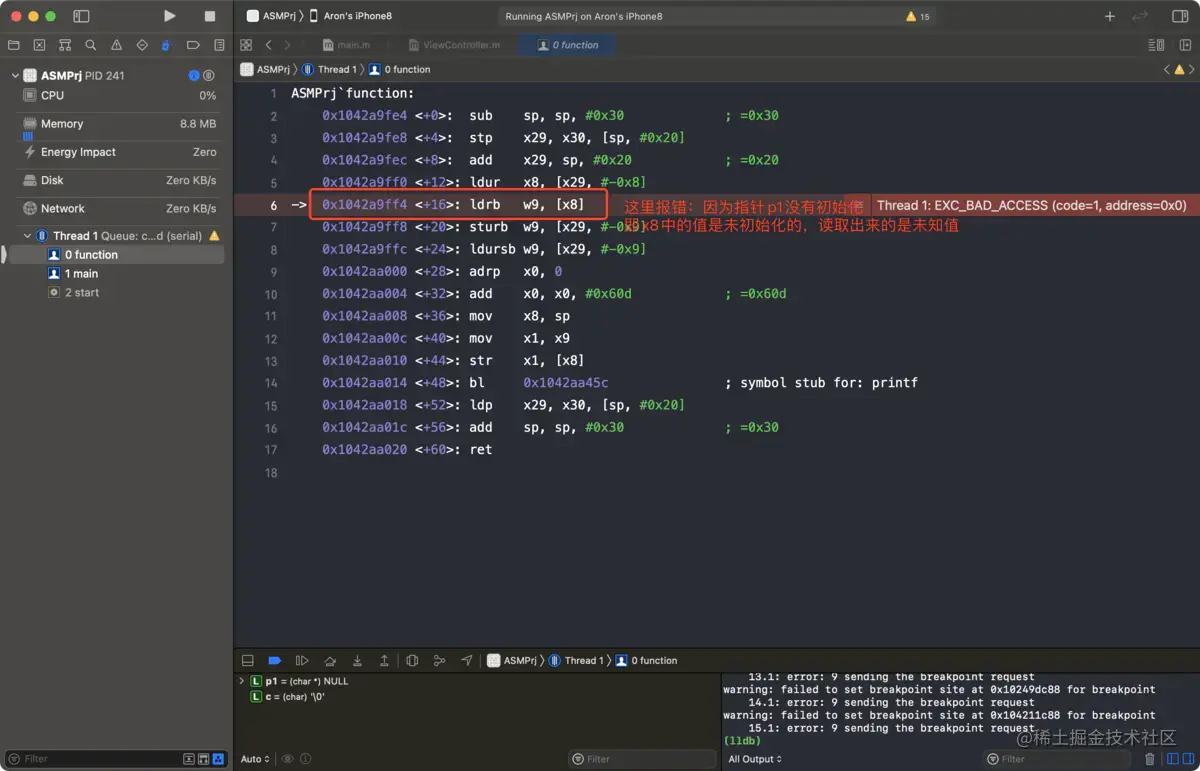Open the Issue navigator warning icon
The image size is (1200, 771).
(x=117, y=45)
